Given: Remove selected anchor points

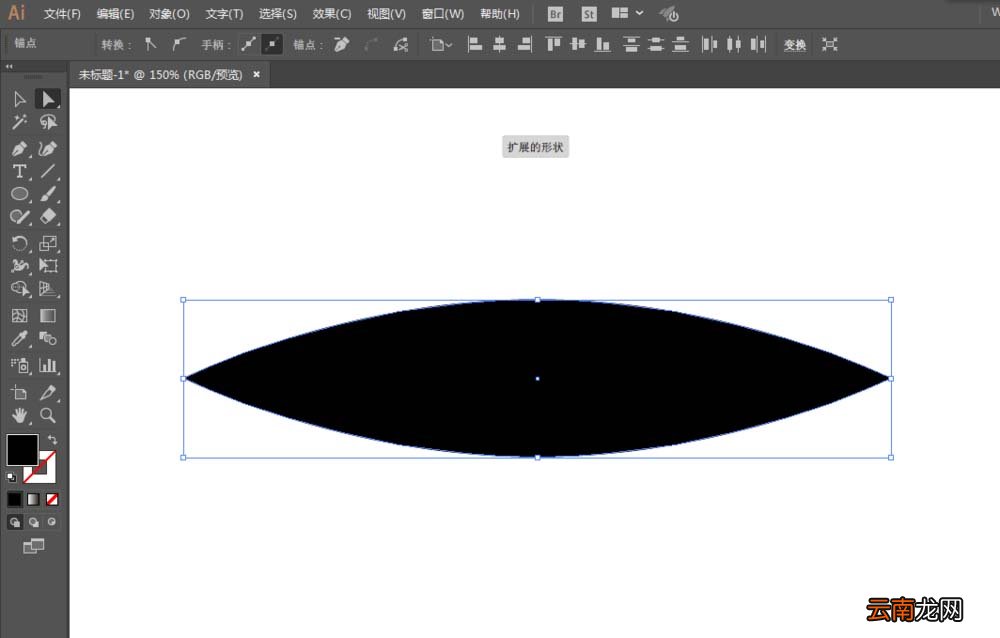Looking at the screenshot, I should click(x=341, y=44).
